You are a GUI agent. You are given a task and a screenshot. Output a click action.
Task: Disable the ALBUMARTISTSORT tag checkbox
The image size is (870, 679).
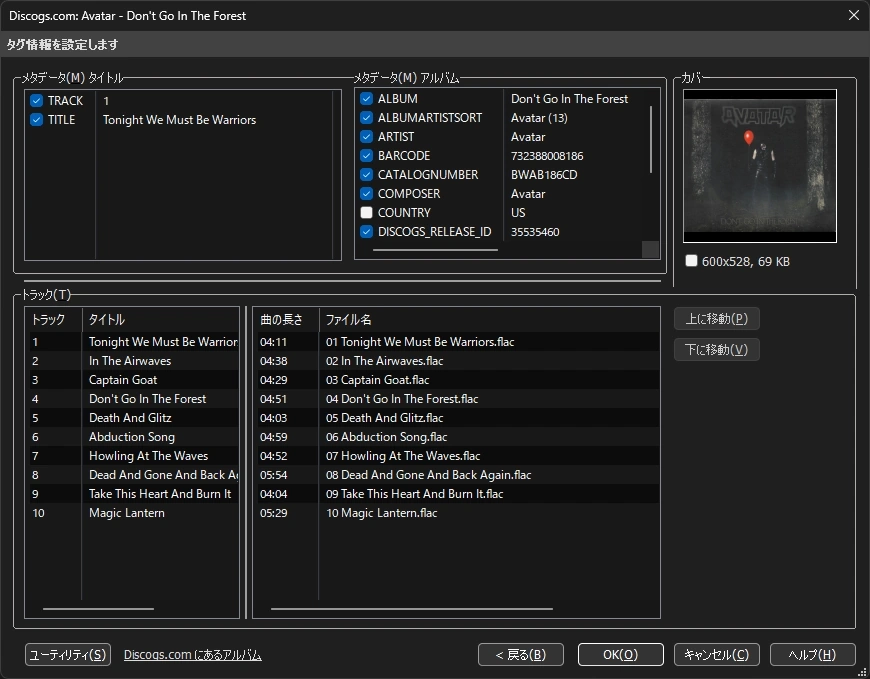[364, 117]
